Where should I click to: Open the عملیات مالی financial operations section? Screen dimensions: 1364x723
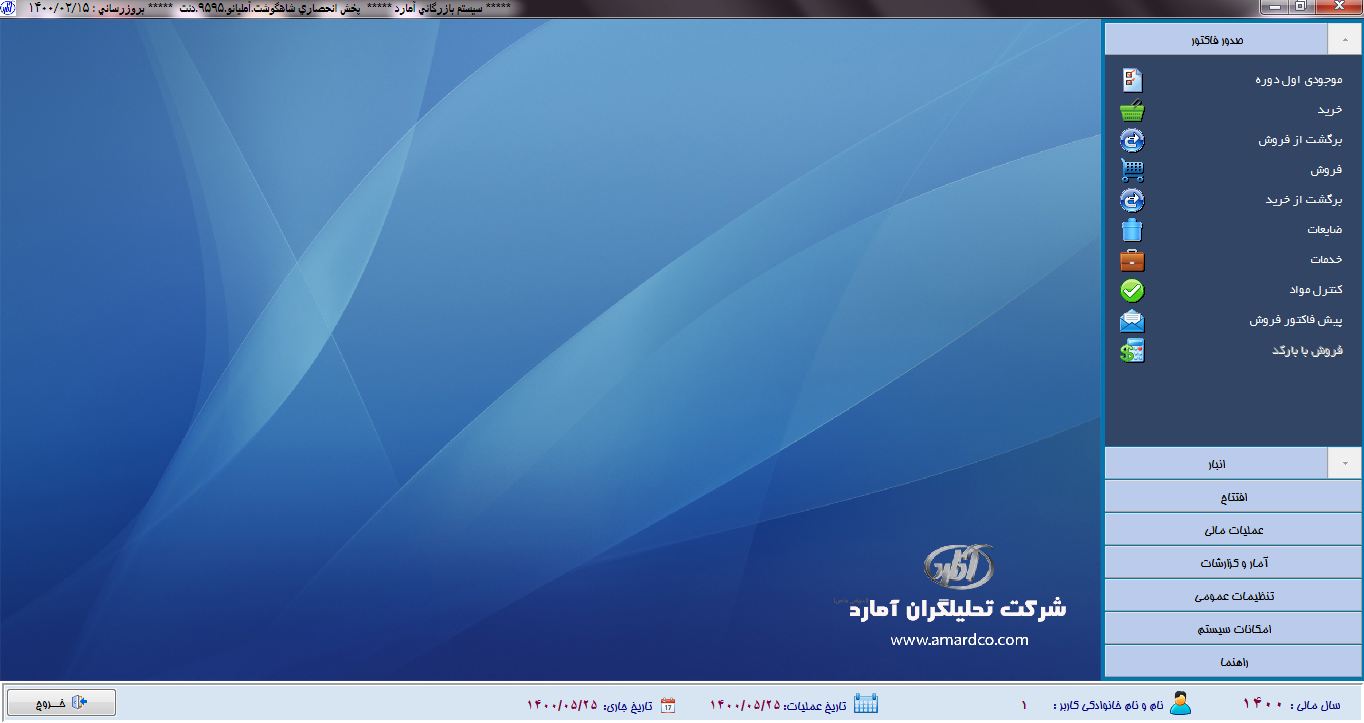tap(1233, 530)
